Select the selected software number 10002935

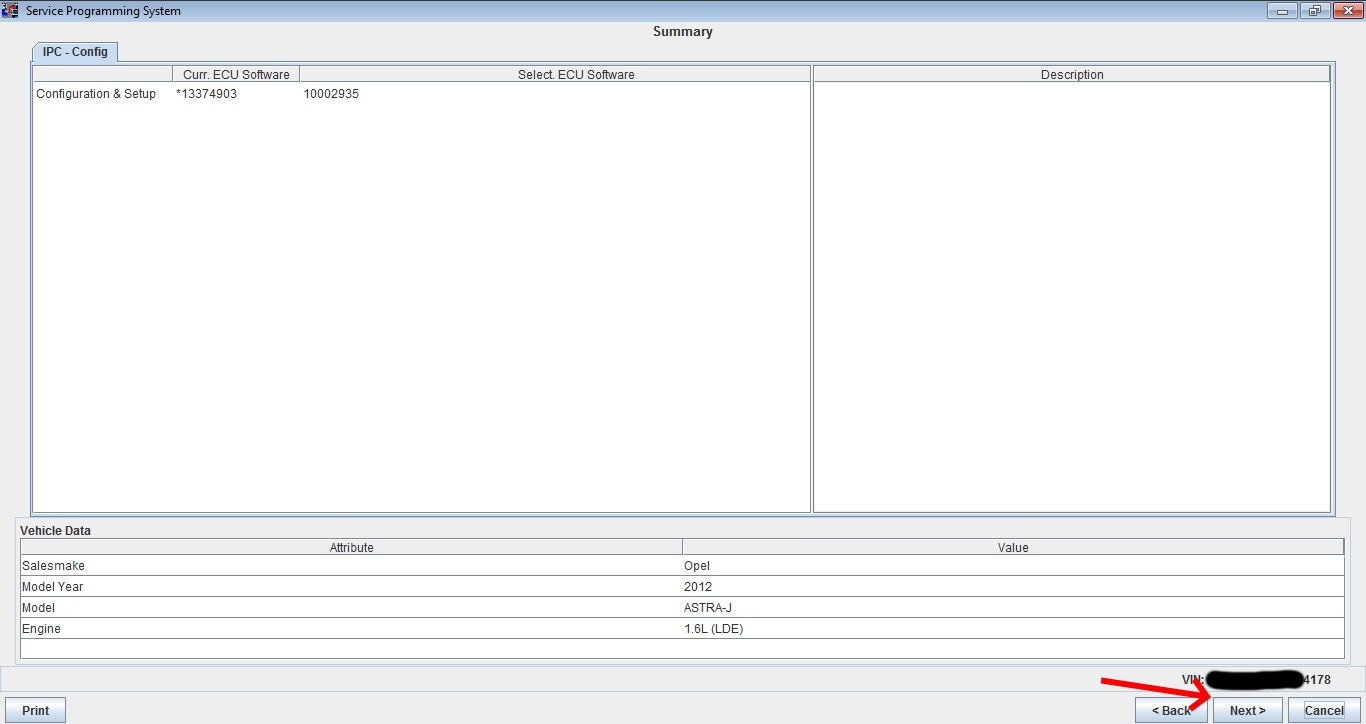coord(331,94)
